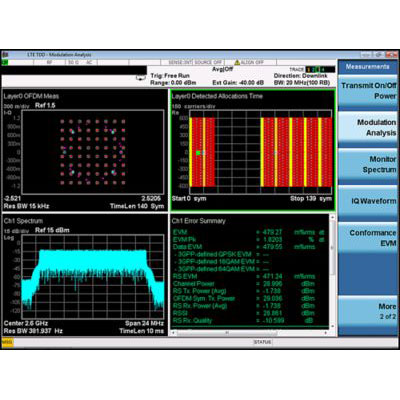Image resolution: width=400 pixels, height=400 pixels.
Task: Click the trace 1 indicator box
Action: [308, 69]
